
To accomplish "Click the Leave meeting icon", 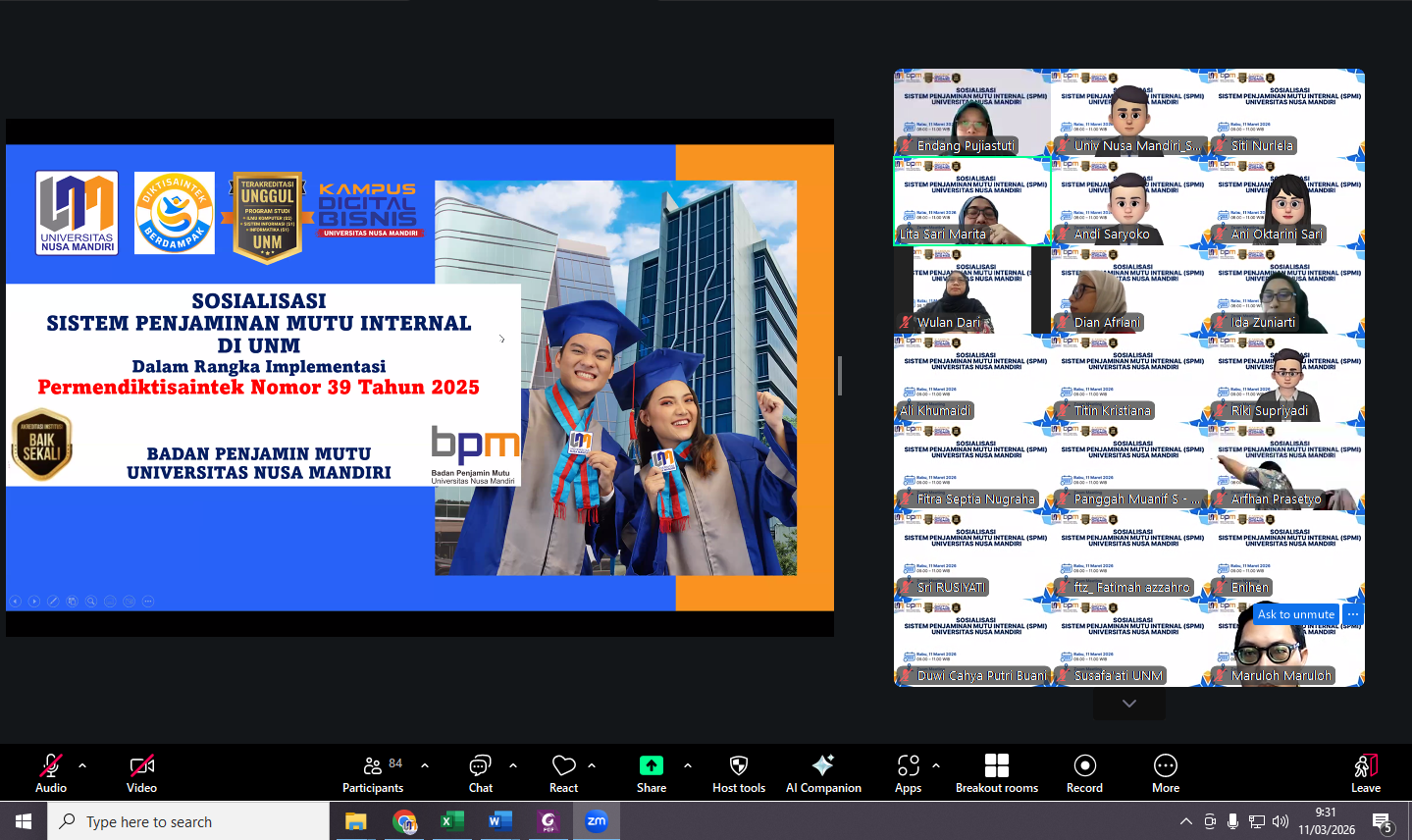I will click(1365, 765).
